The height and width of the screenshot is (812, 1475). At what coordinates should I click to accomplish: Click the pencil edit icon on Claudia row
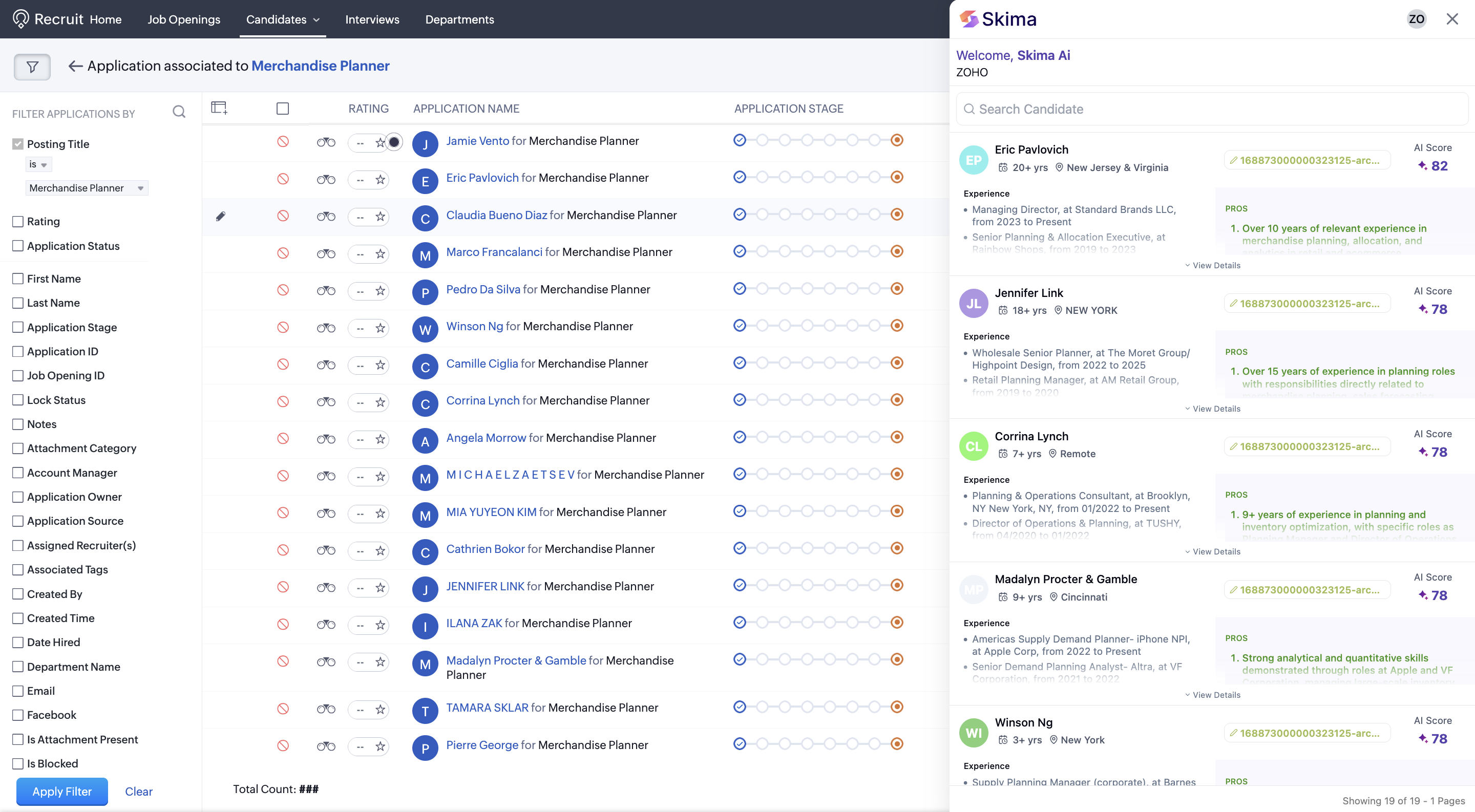click(220, 216)
